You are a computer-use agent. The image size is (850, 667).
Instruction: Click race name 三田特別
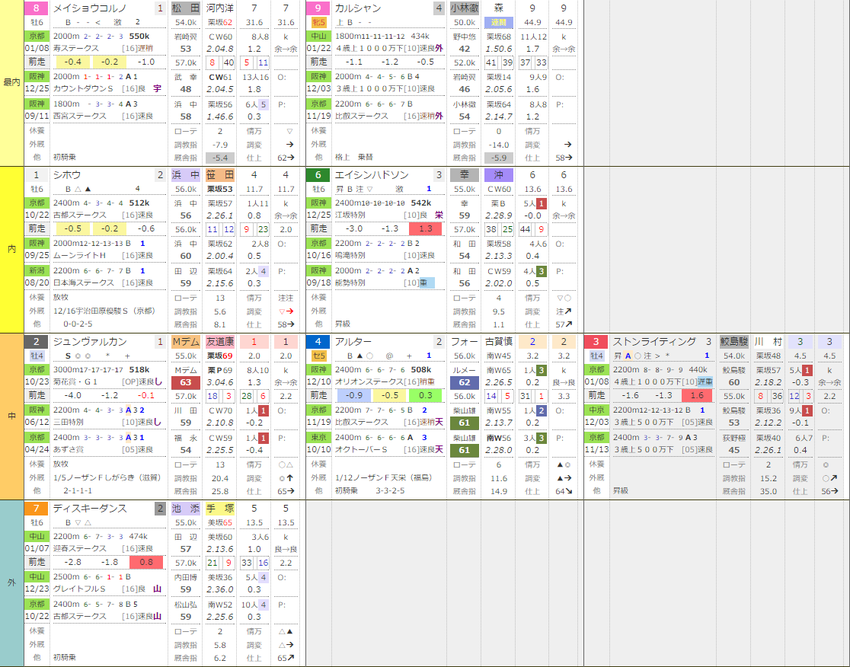click(x=68, y=422)
